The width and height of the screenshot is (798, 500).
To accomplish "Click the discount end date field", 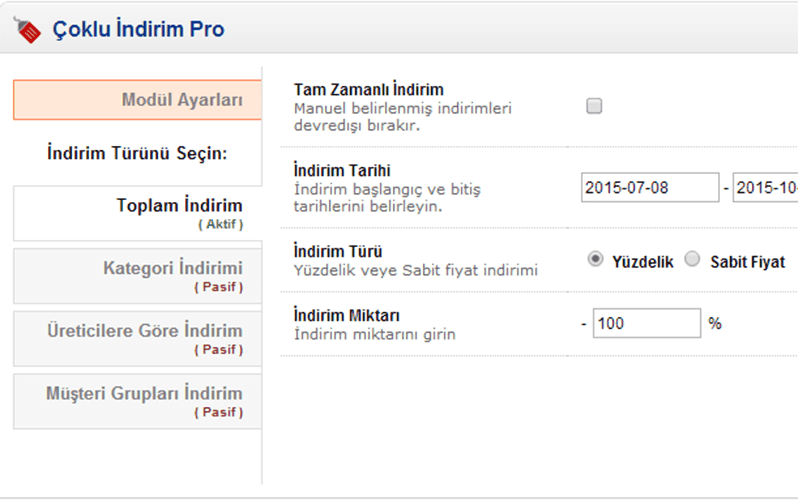I will coord(765,188).
